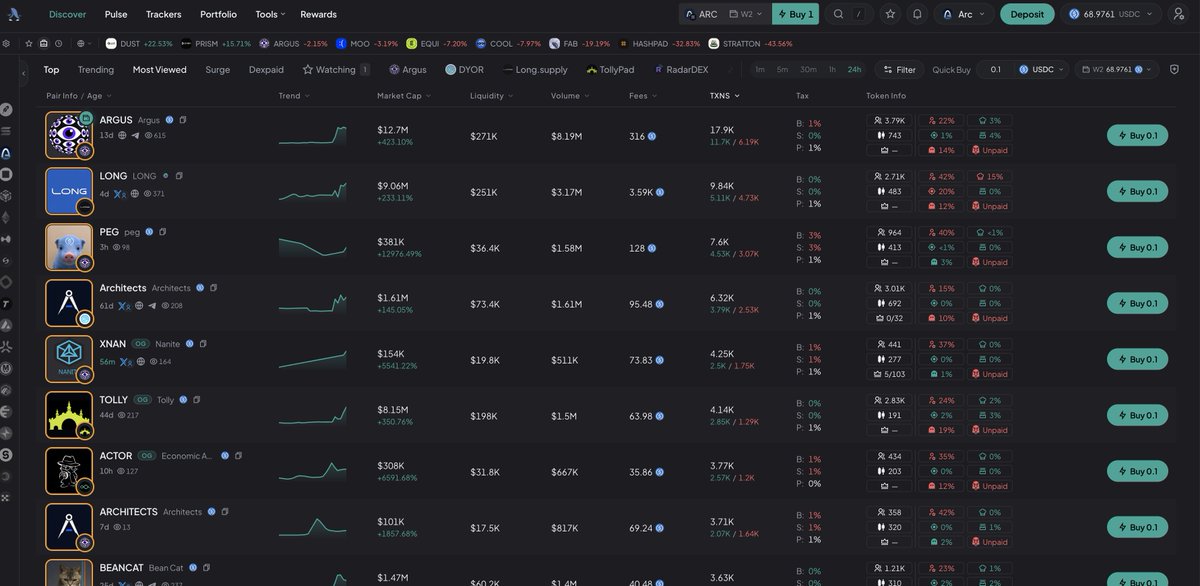
Task: Open the globe dropdown in ticker bar
Action: 84,44
